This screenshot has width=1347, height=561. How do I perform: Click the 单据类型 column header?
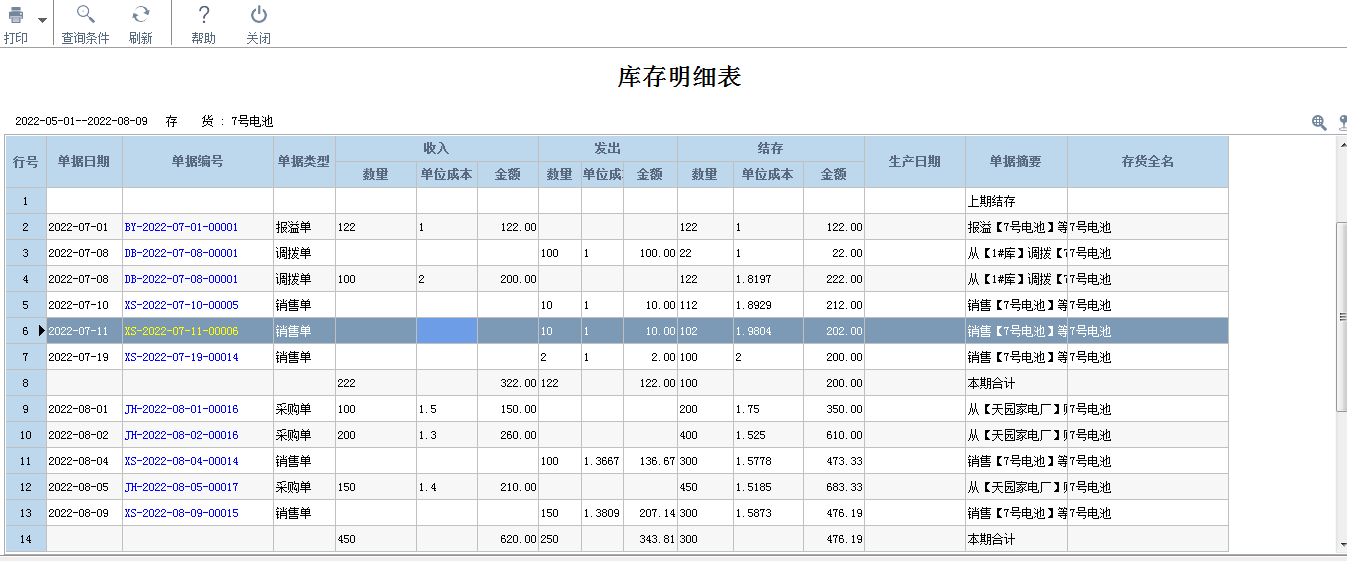[x=304, y=162]
